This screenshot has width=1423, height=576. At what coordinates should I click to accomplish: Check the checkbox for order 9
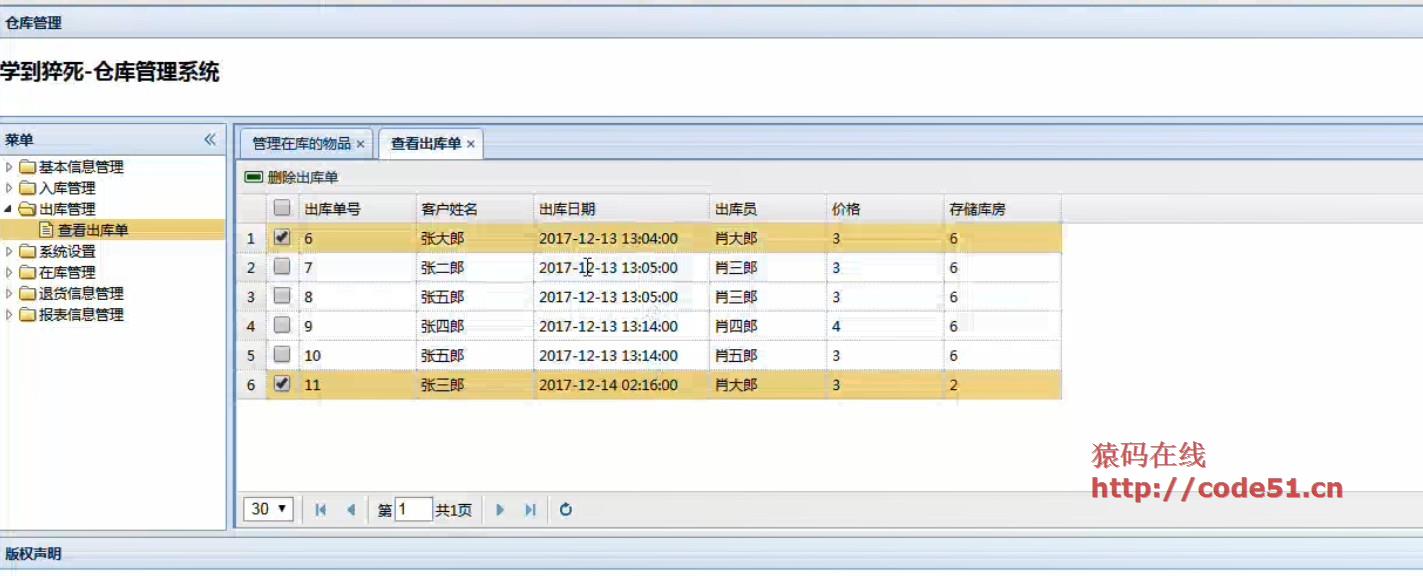282,325
